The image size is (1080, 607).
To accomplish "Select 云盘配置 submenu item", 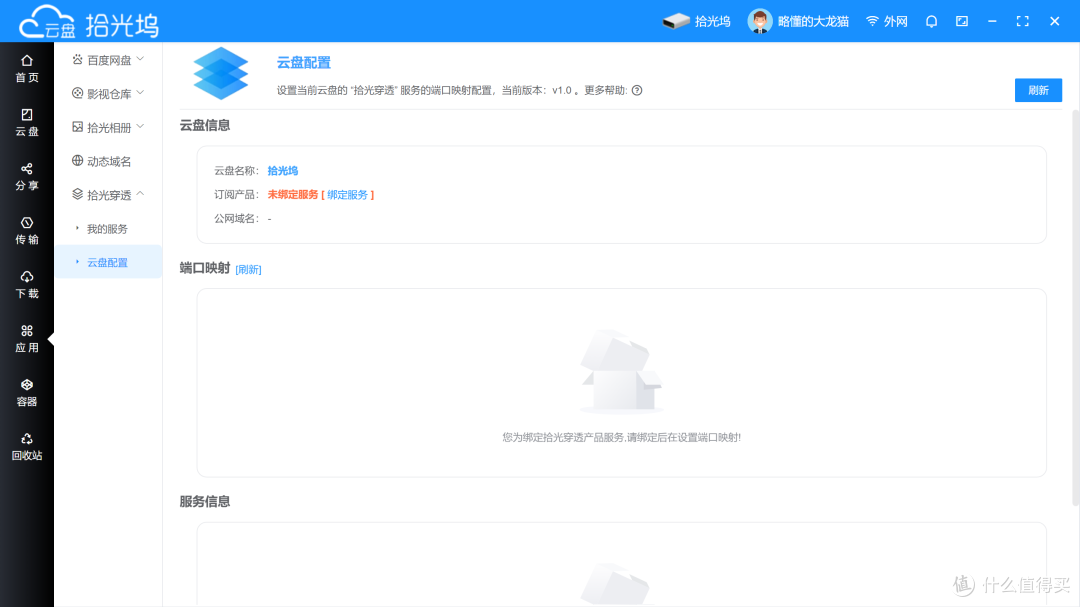I will 108,263.
